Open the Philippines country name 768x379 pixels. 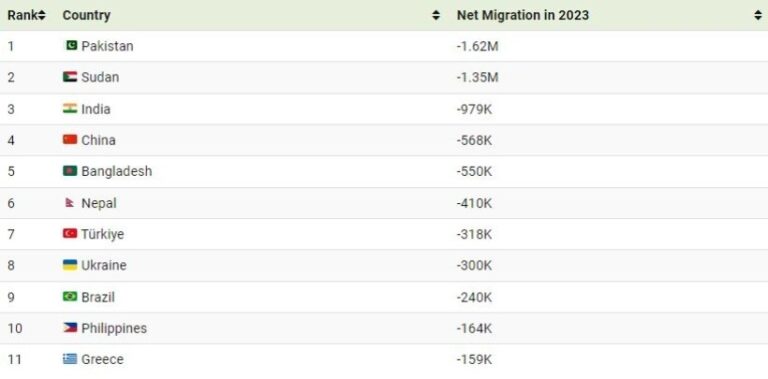(114, 328)
